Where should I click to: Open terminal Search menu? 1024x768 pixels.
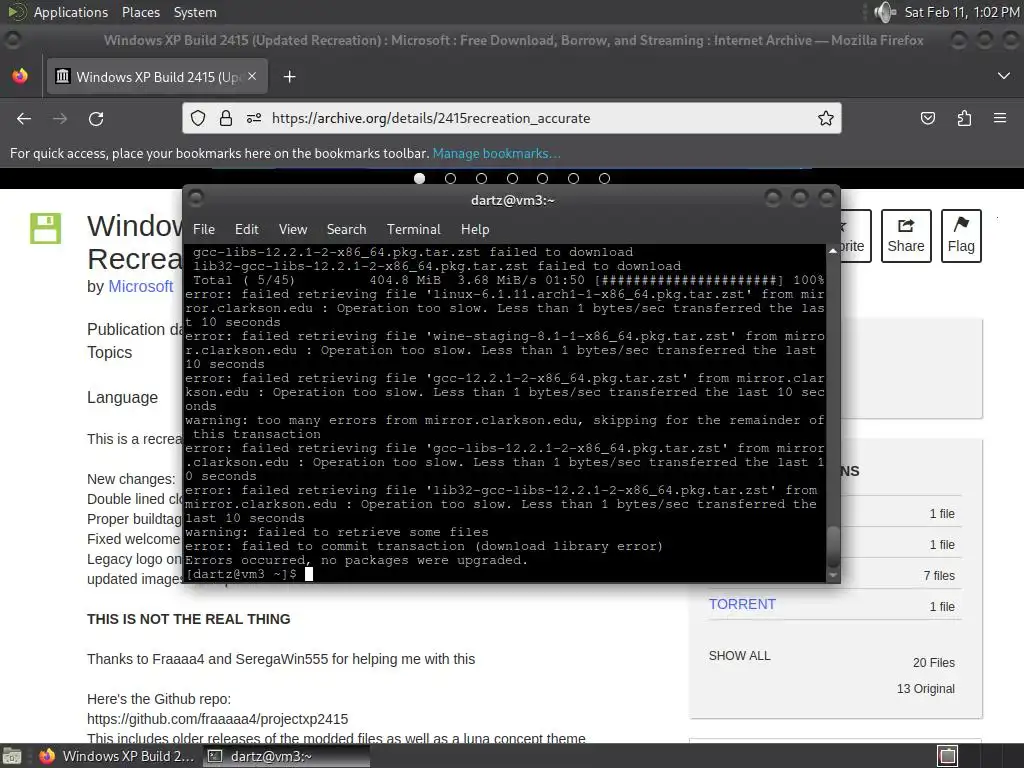(x=346, y=229)
